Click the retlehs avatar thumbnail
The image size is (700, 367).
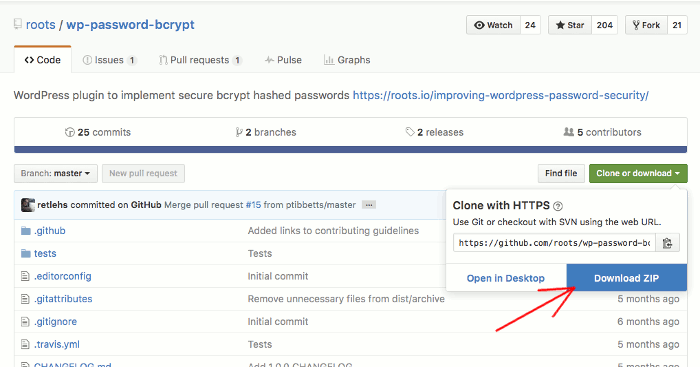click(x=28, y=205)
